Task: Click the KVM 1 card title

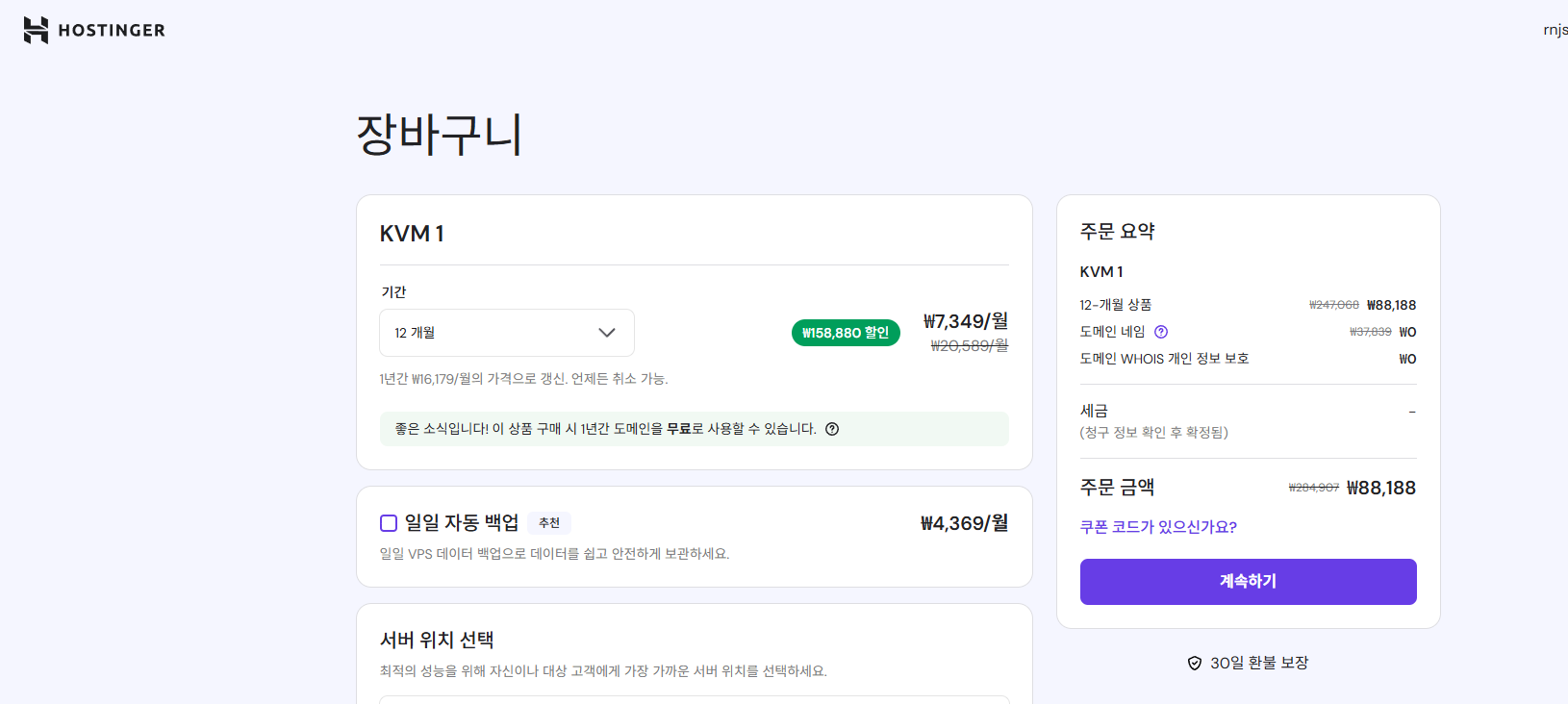Action: 412,234
